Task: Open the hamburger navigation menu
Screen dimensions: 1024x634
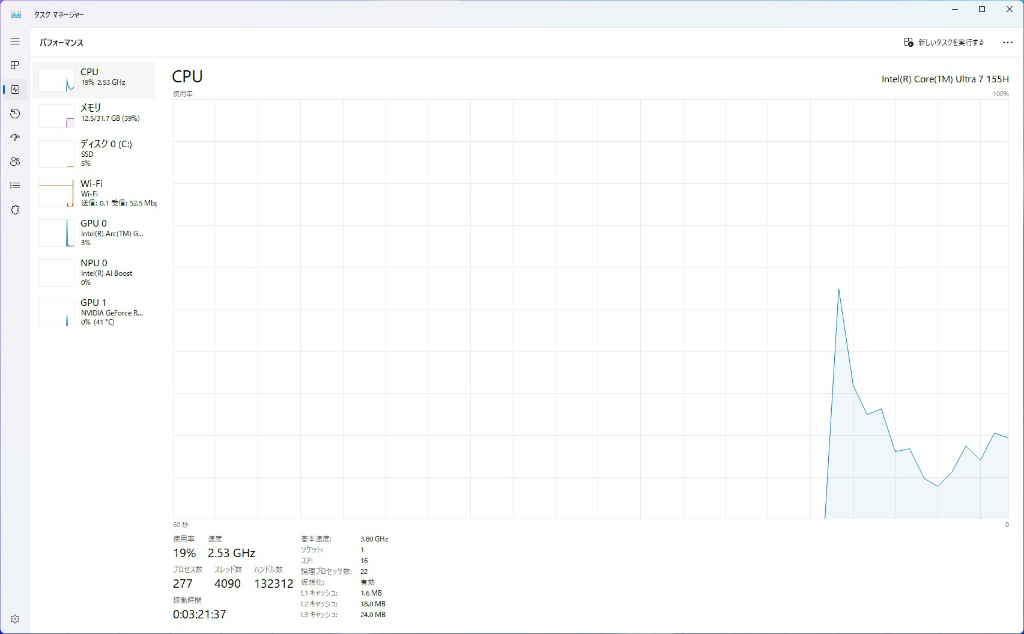Action: pos(15,41)
